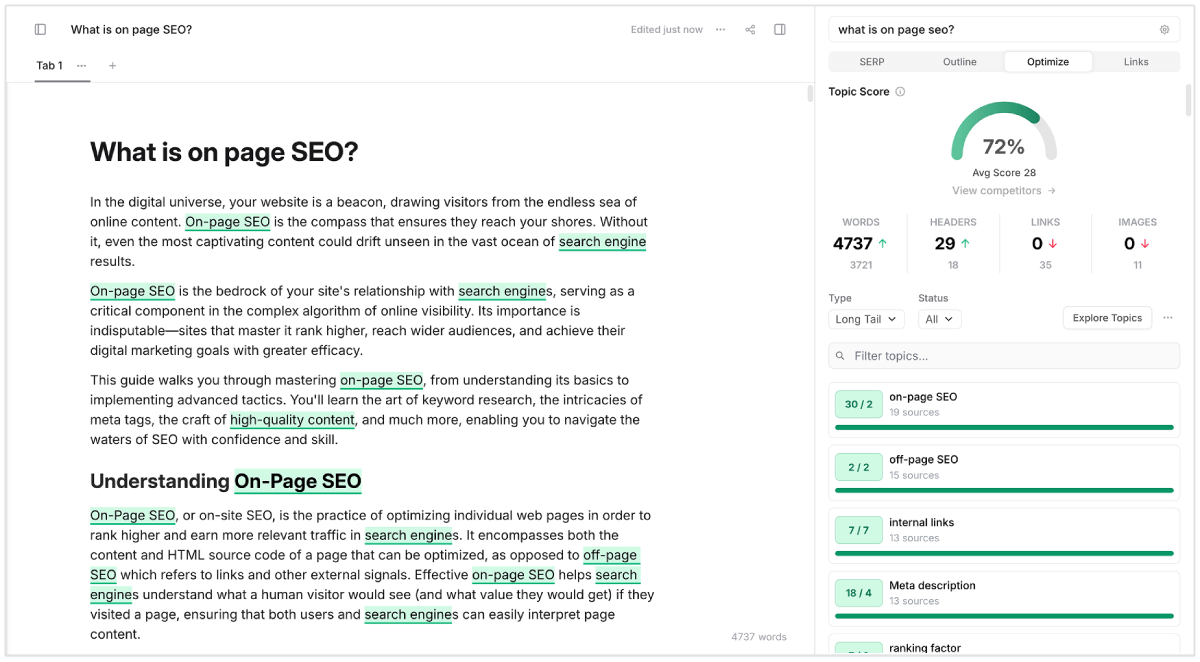Open the Links tab
The image size is (1200, 662).
[x=1135, y=62]
